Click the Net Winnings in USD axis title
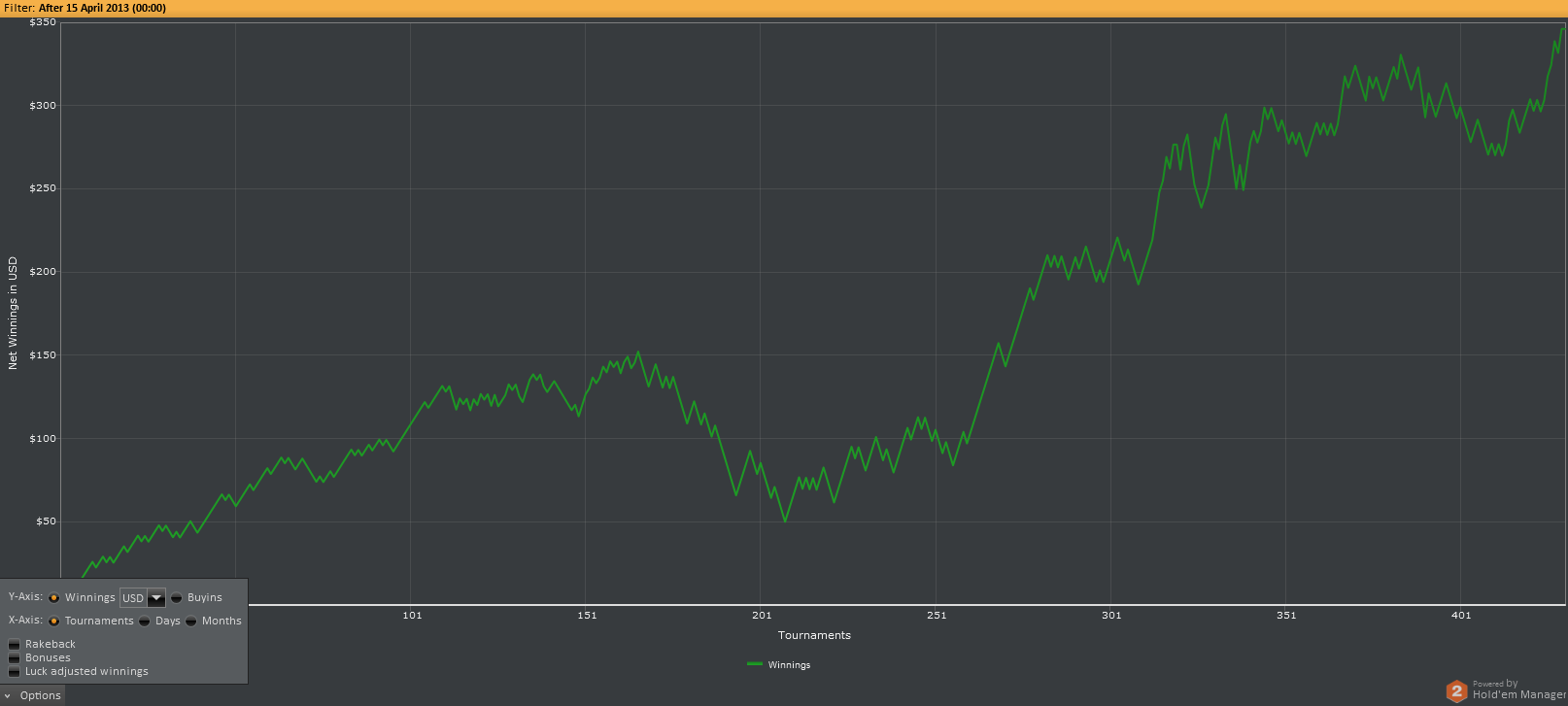Screen dimensions: 1568x706 (x=13, y=313)
